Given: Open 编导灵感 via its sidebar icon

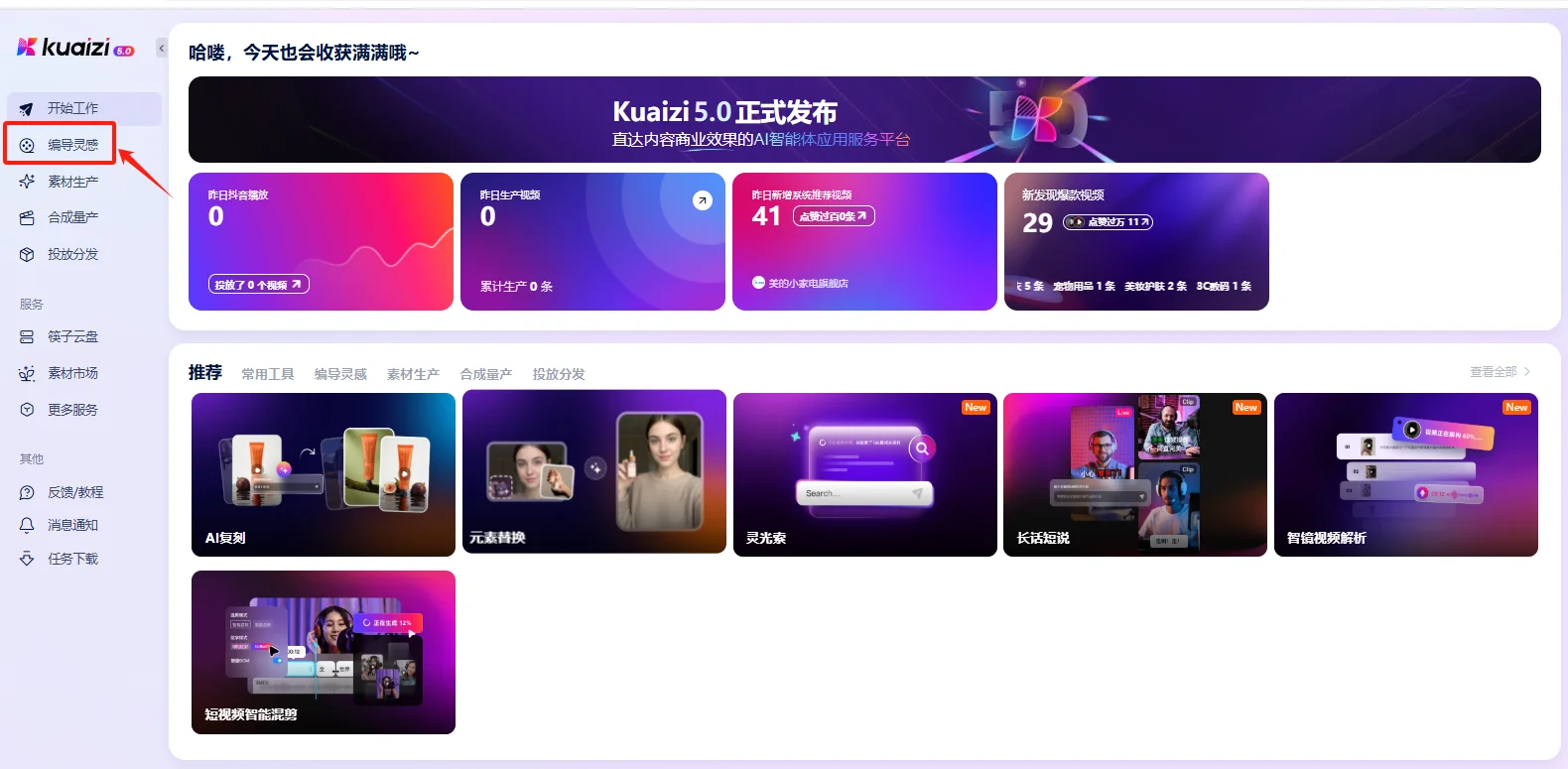Looking at the screenshot, I should coord(27,145).
